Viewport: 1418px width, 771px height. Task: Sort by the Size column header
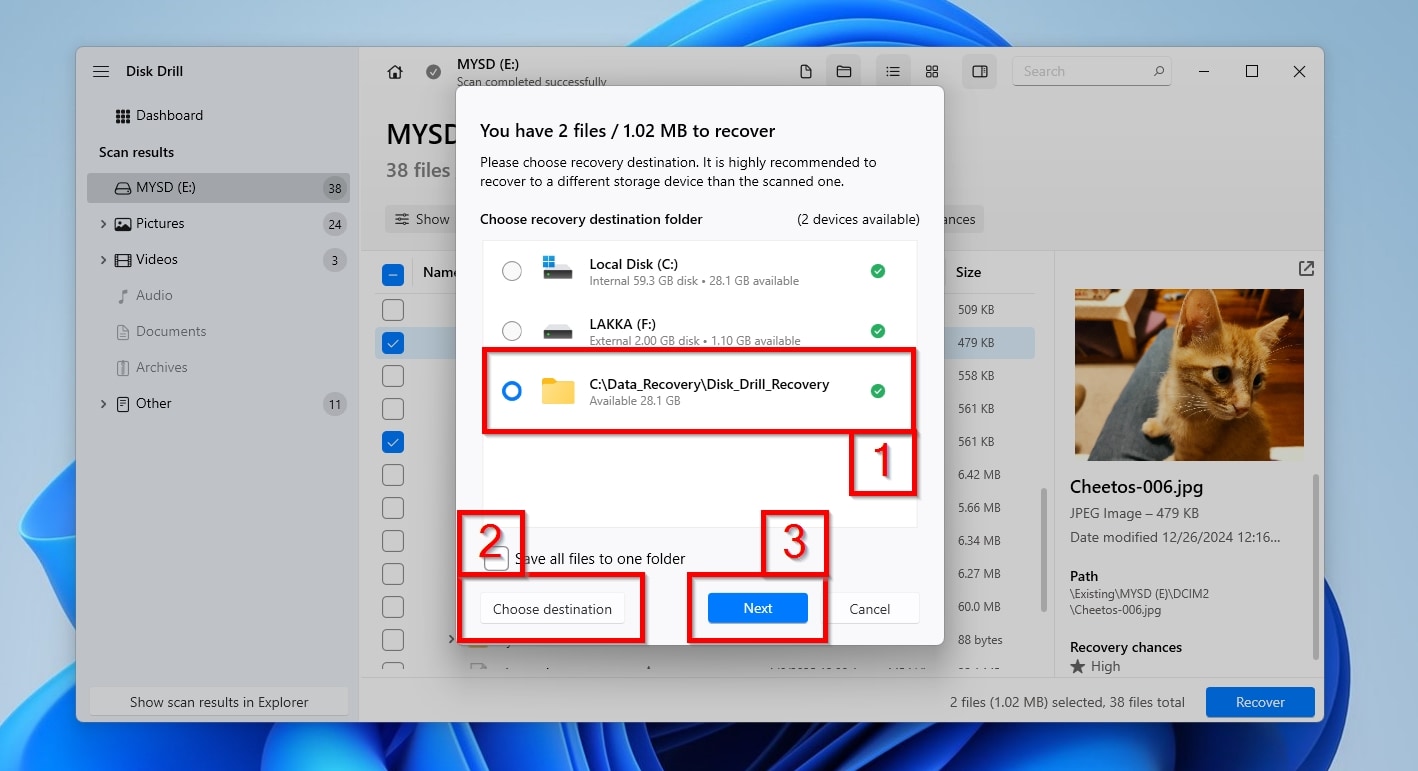[x=968, y=272]
